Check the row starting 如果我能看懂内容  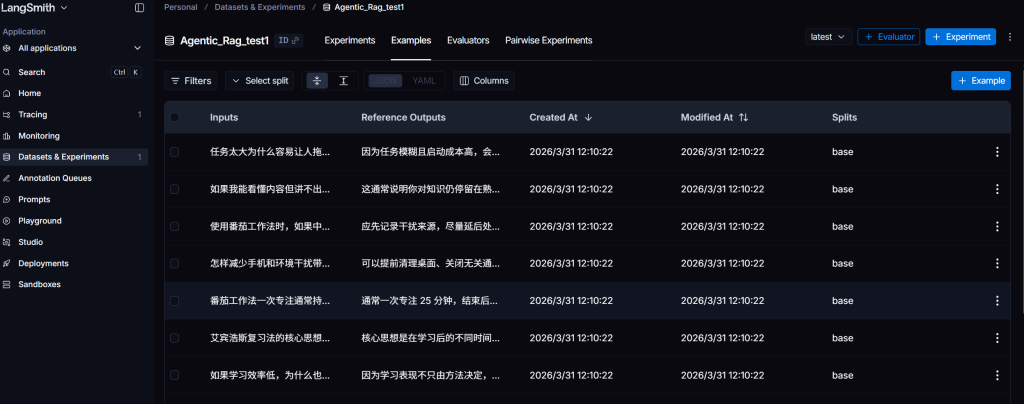(x=174, y=189)
